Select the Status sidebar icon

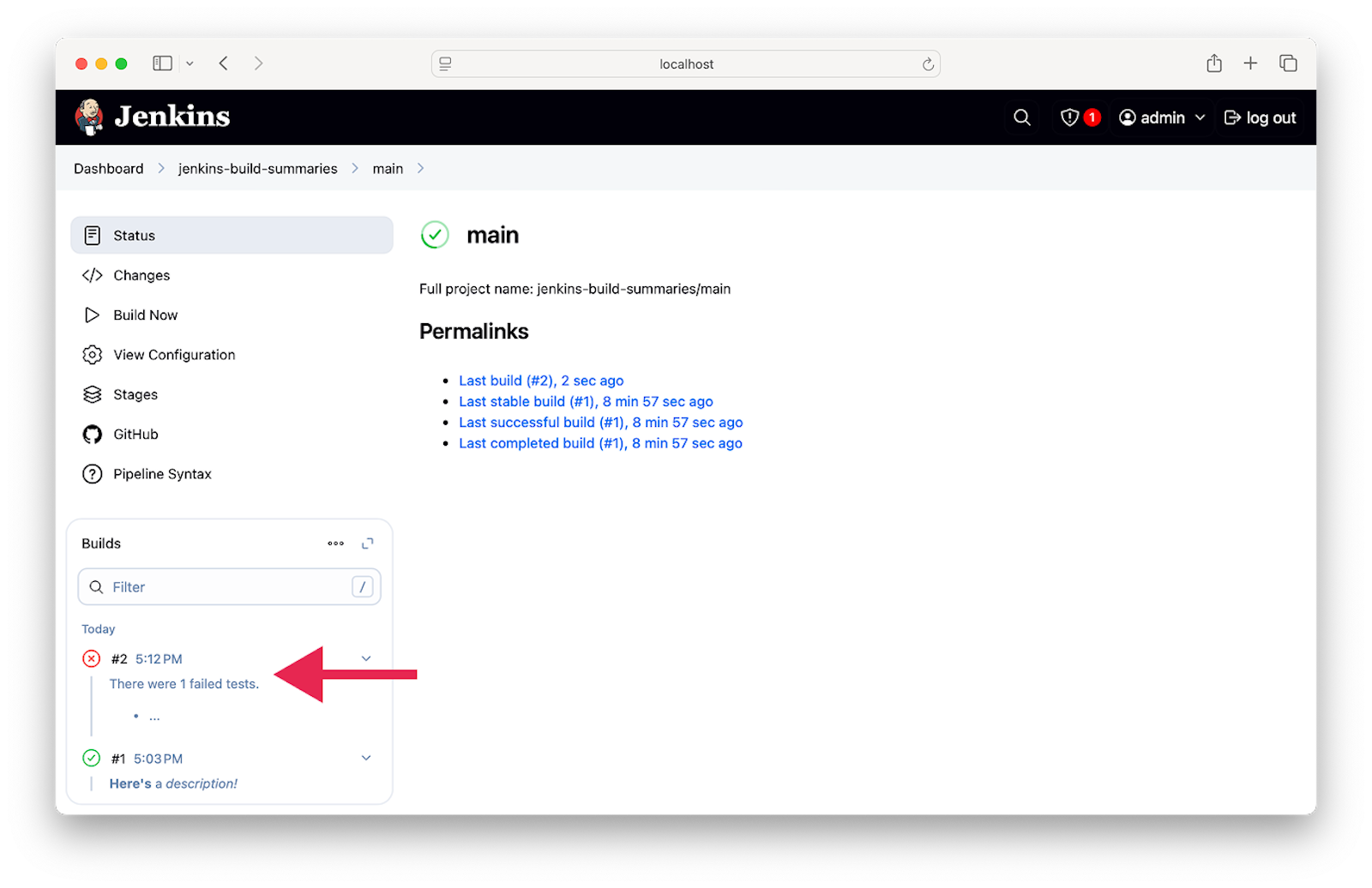(x=92, y=235)
